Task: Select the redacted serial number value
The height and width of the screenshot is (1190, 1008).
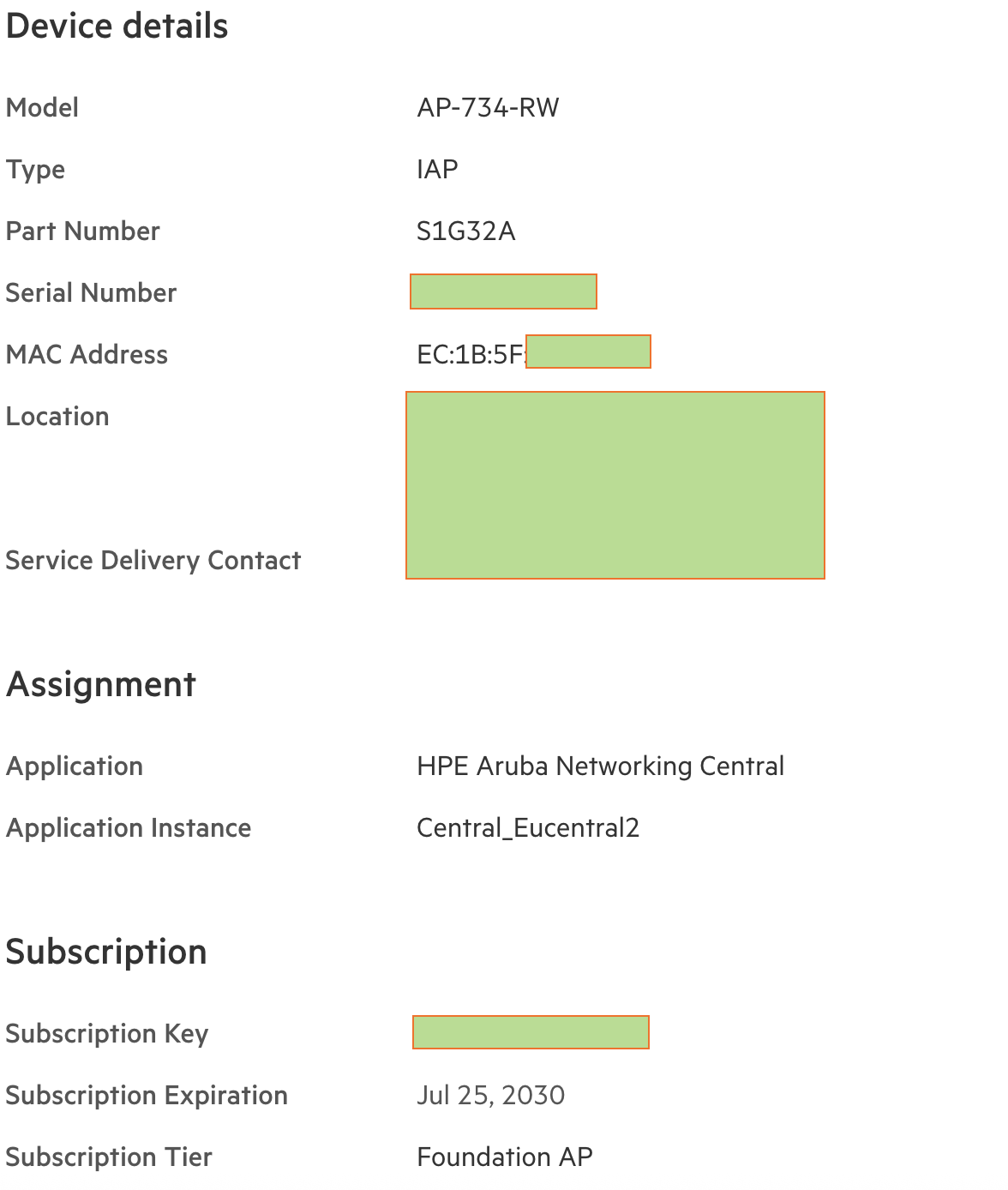Action: (503, 291)
